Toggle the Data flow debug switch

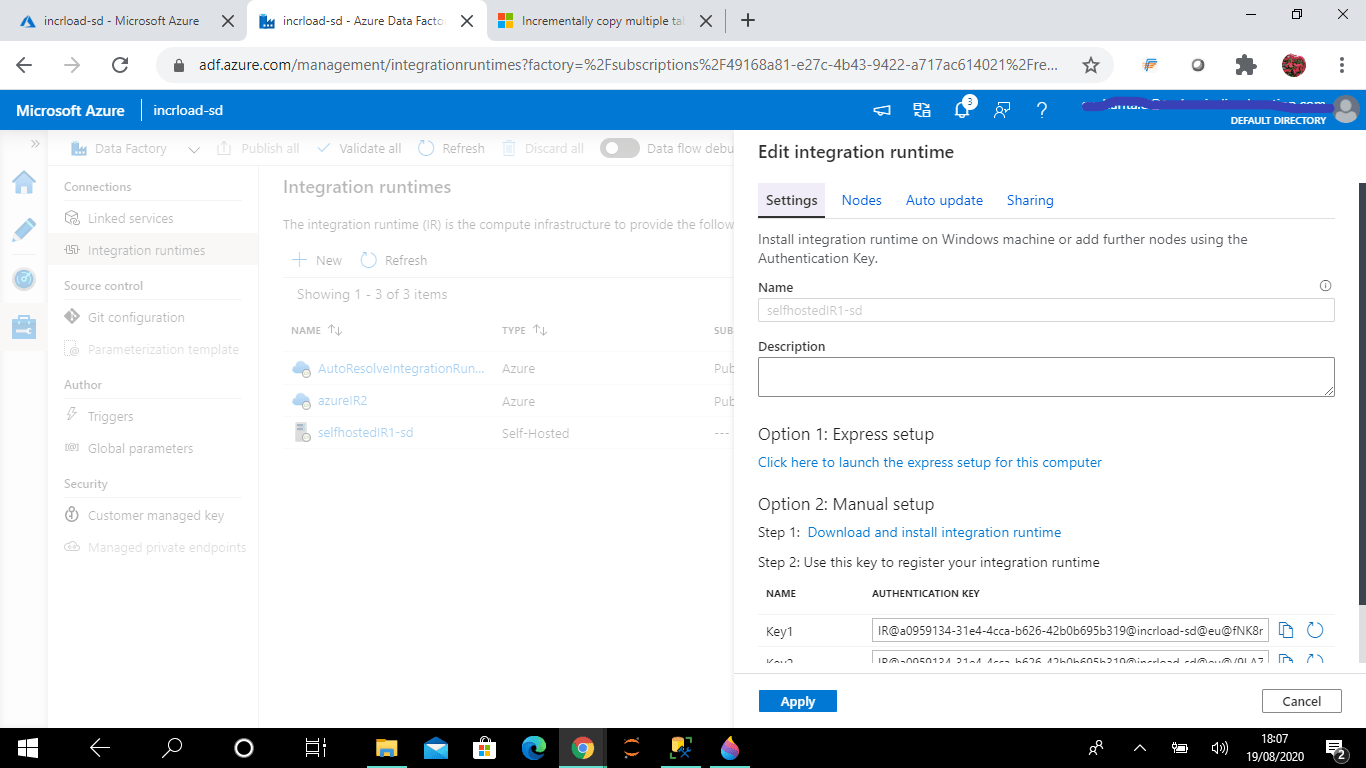tap(620, 148)
